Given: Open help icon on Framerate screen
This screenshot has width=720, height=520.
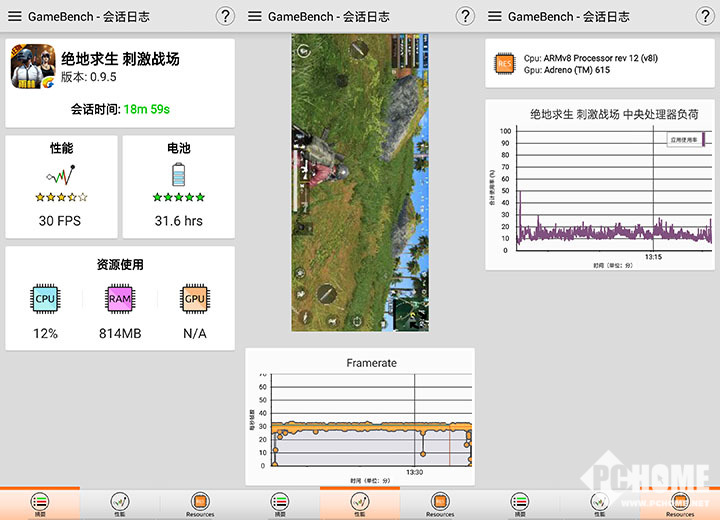Looking at the screenshot, I should point(465,16).
